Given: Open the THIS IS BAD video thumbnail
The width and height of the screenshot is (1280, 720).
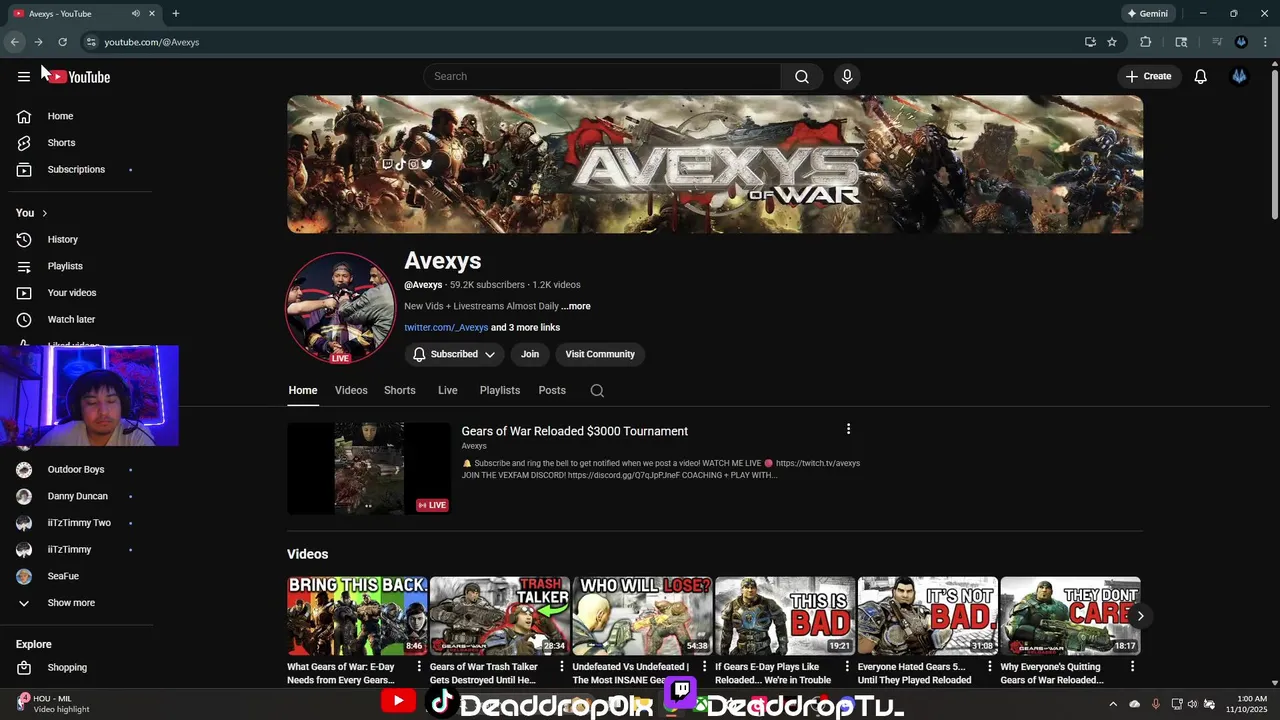Looking at the screenshot, I should click(x=785, y=616).
